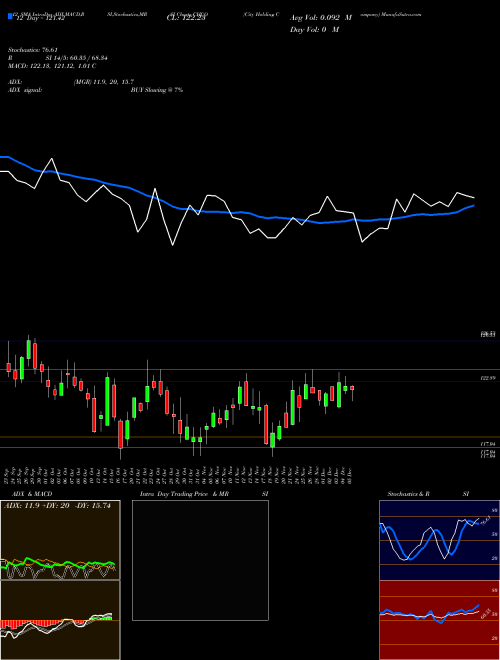500x660 pixels.
Task: Click the SI 14/3: 60.35 / 68.84 value
Action: click(x=77, y=58)
